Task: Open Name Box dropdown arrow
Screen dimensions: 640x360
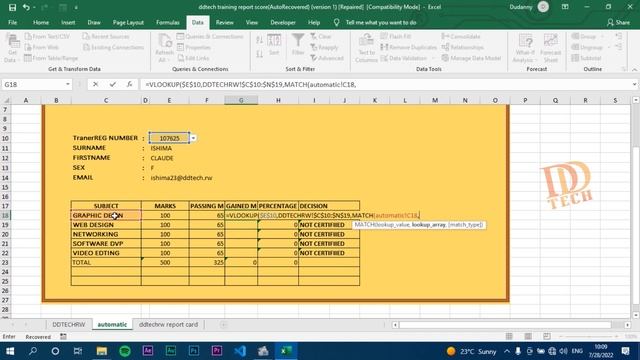Action: point(68,84)
